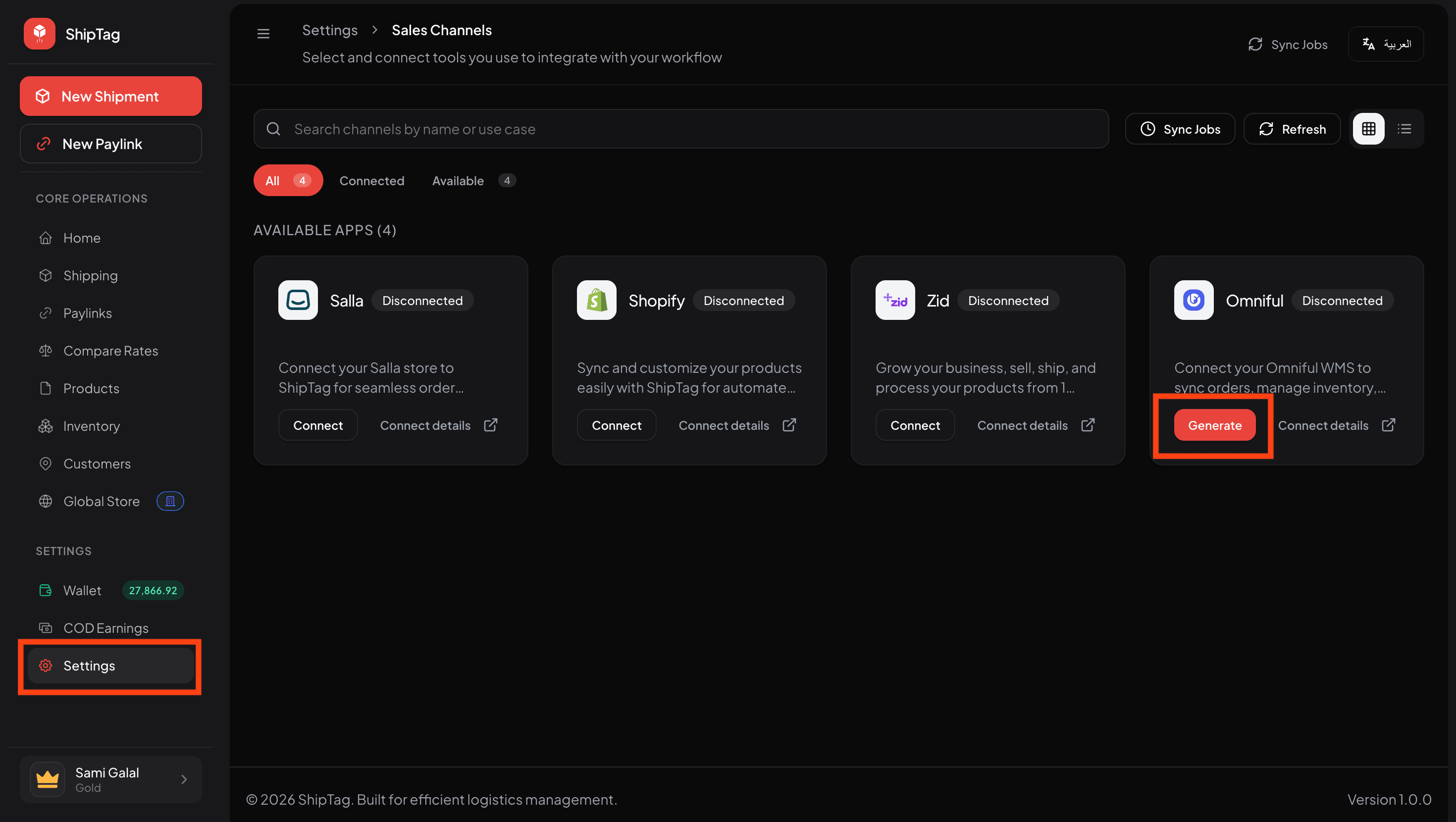Click the hamburger menu icon to collapse the sidebar

click(263, 34)
